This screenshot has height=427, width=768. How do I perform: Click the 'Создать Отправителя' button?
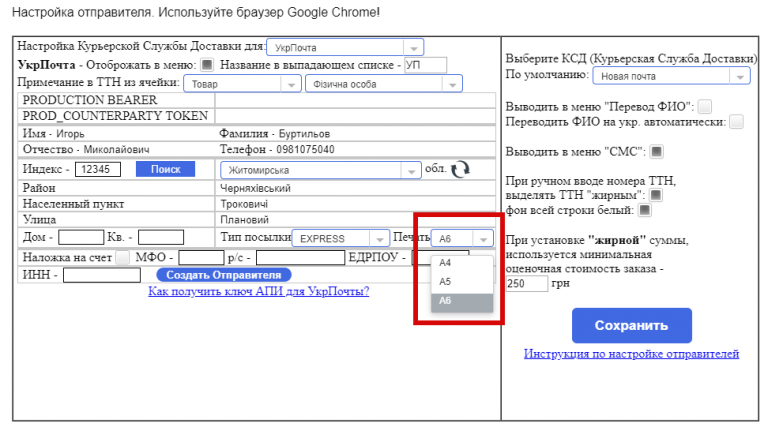[223, 274]
